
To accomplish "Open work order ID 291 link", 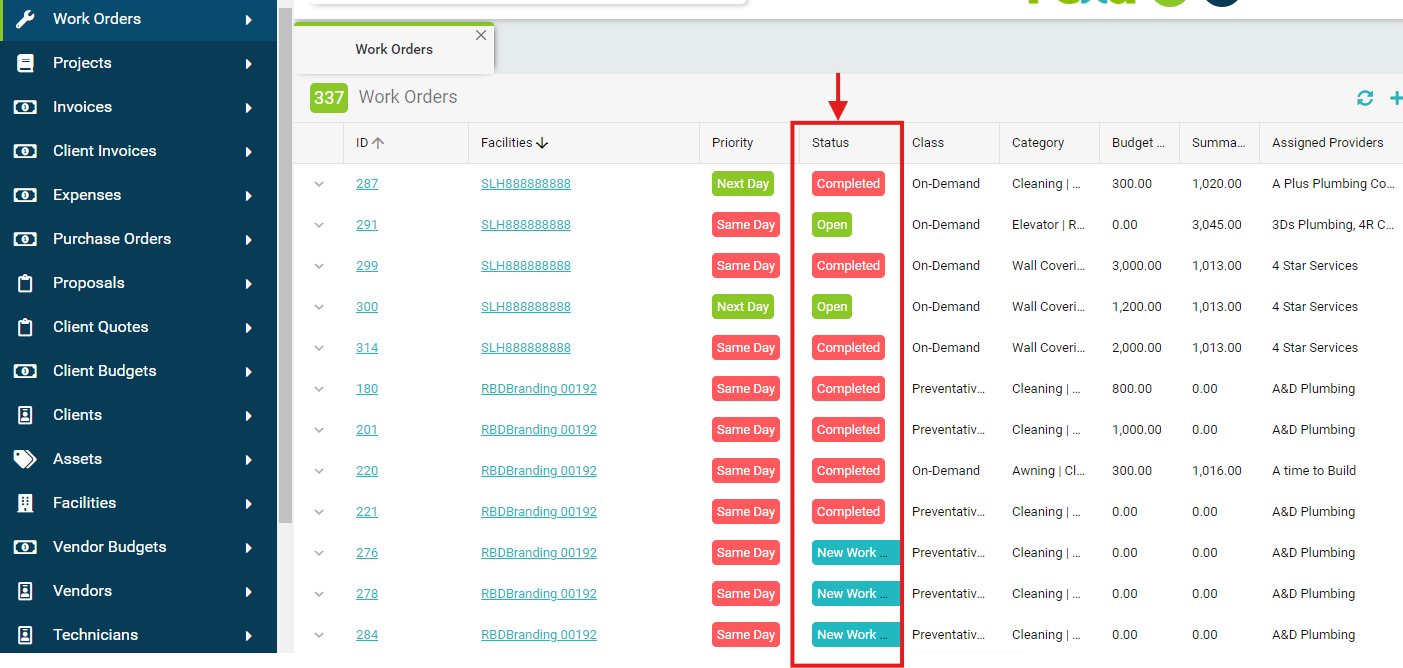I will click(367, 225).
